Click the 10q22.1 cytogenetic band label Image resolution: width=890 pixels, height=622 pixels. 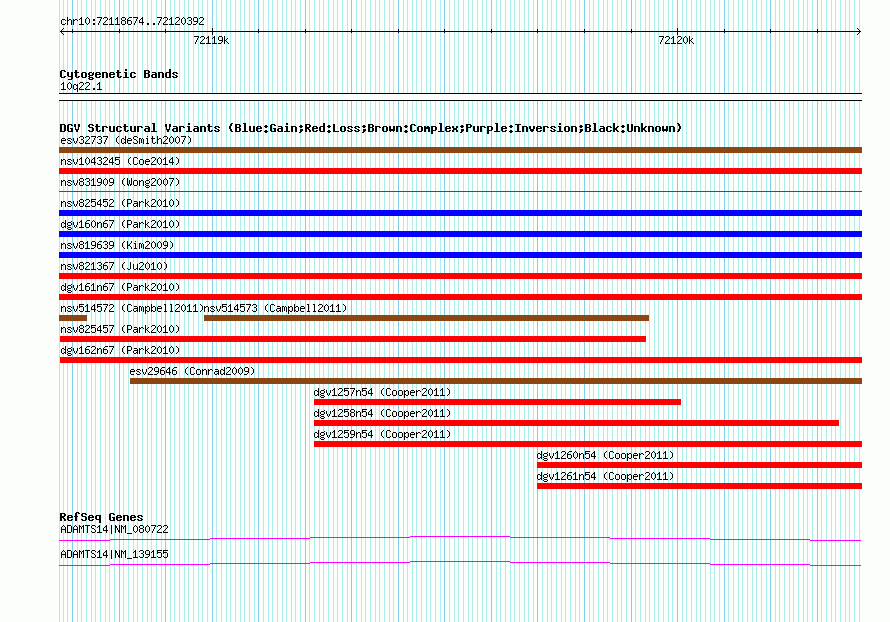coord(81,86)
